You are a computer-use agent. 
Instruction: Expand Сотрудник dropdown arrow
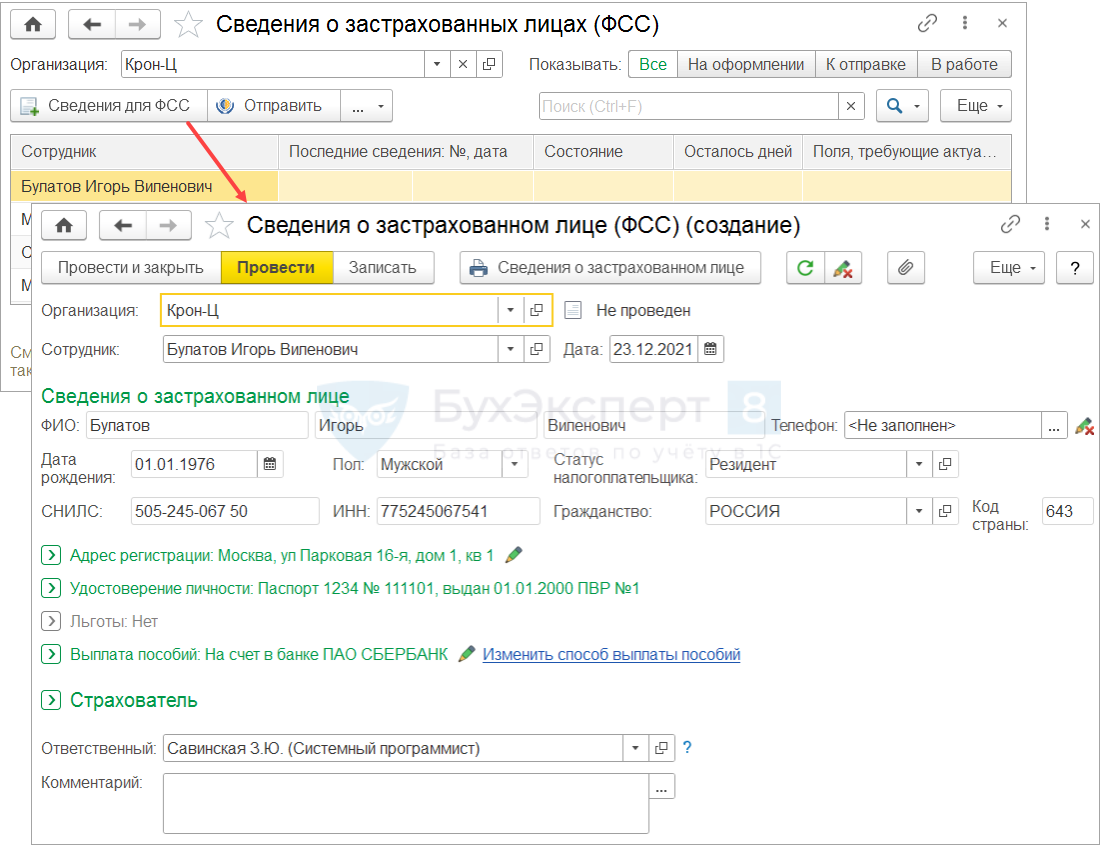click(510, 349)
